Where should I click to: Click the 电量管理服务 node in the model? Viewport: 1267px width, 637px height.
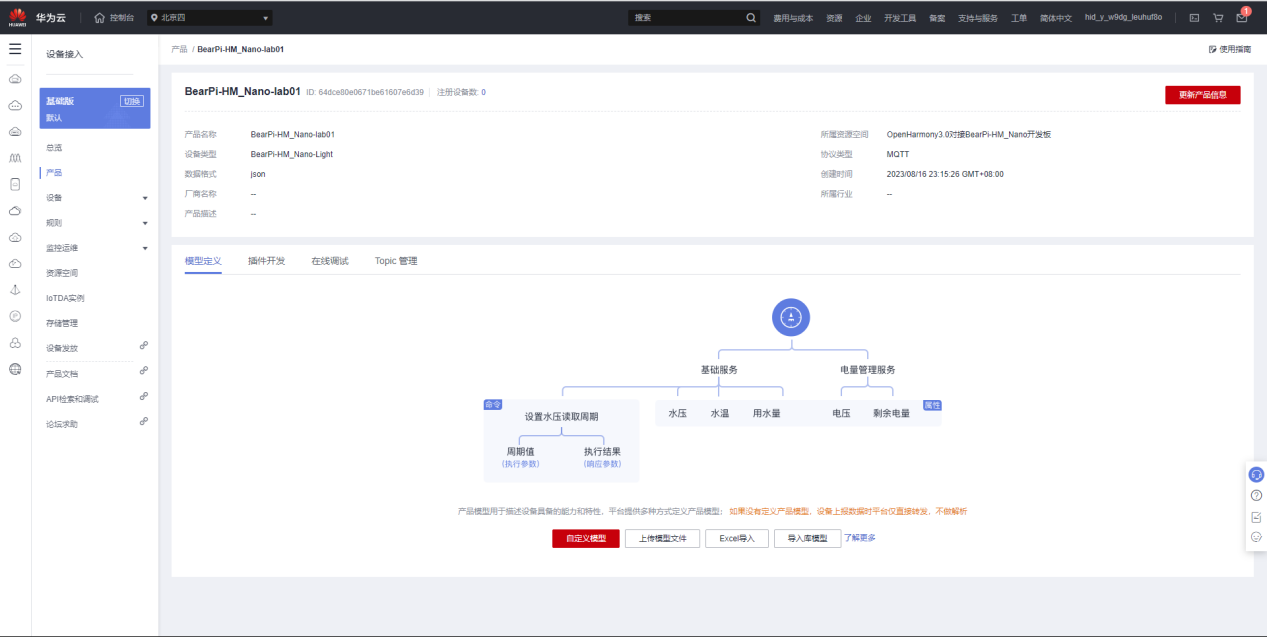point(868,369)
